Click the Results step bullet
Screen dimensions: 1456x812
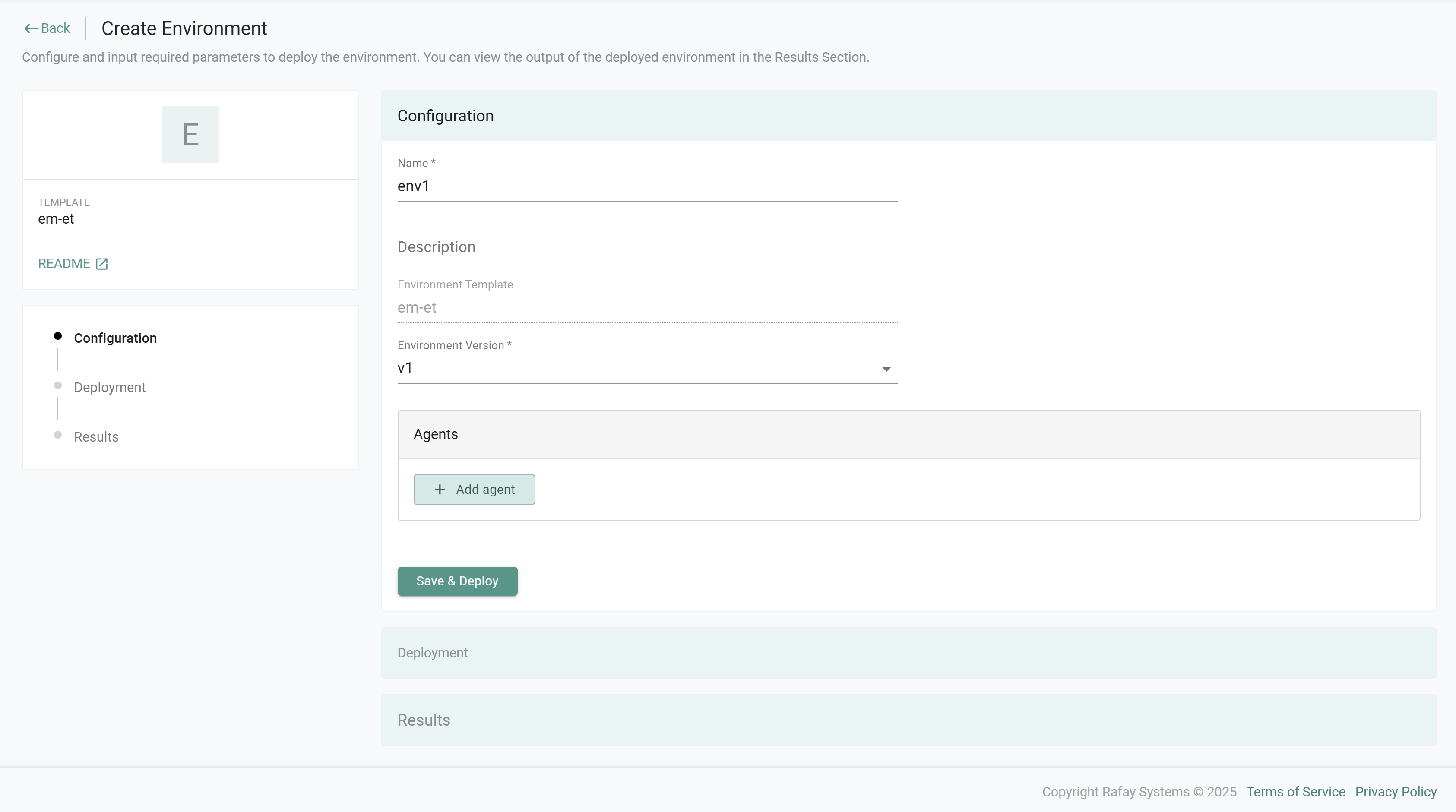pyautogui.click(x=58, y=435)
